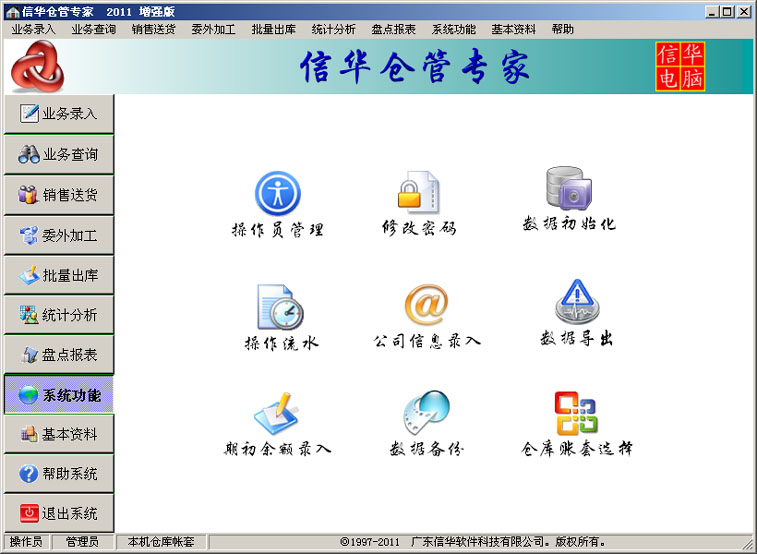The image size is (757, 554).
Task: Select 系统功能 sidebar button with globe
Action: tap(59, 395)
